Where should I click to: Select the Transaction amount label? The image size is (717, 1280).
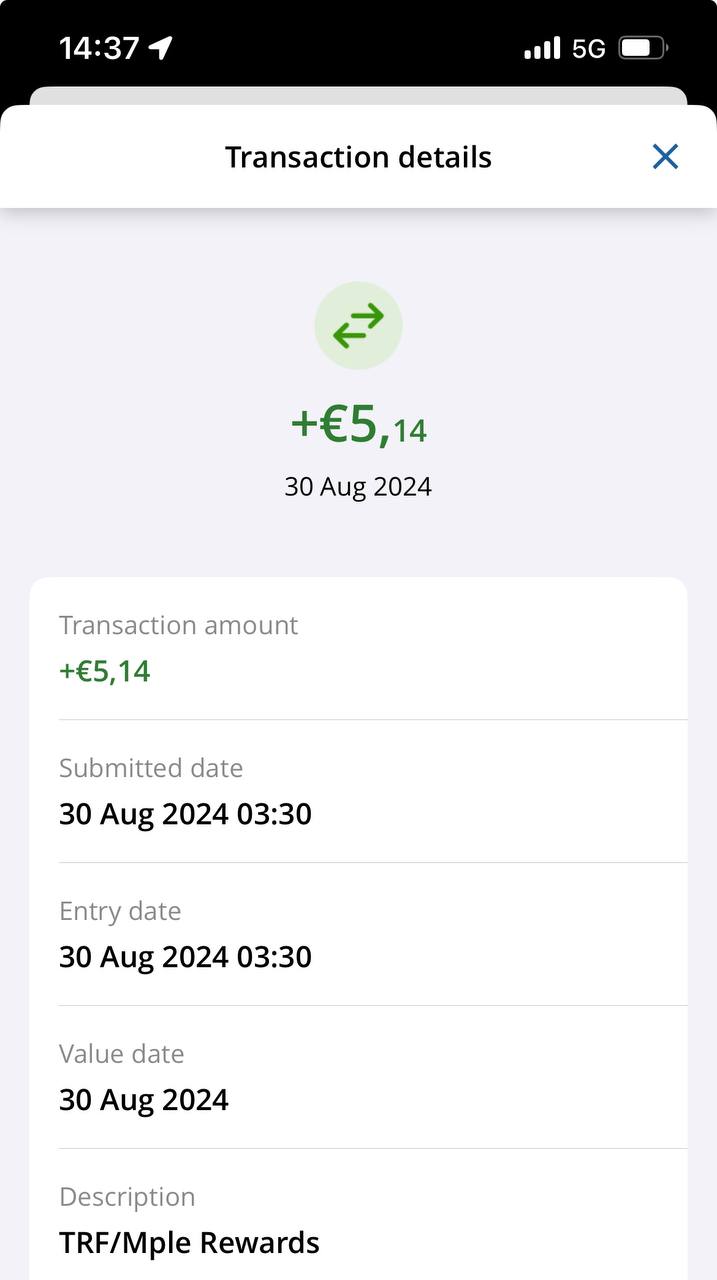tap(178, 625)
